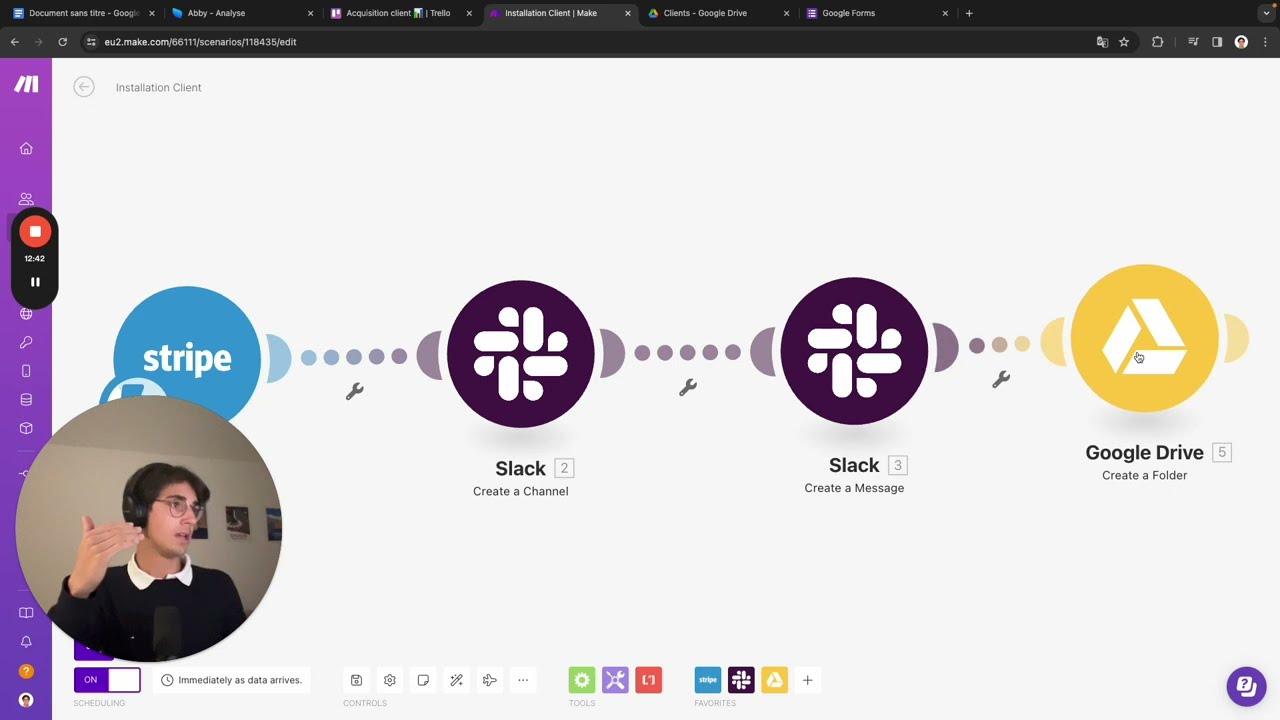Open browser extensions puzzle icon
Viewport: 1280px width, 720px height.
[1158, 42]
